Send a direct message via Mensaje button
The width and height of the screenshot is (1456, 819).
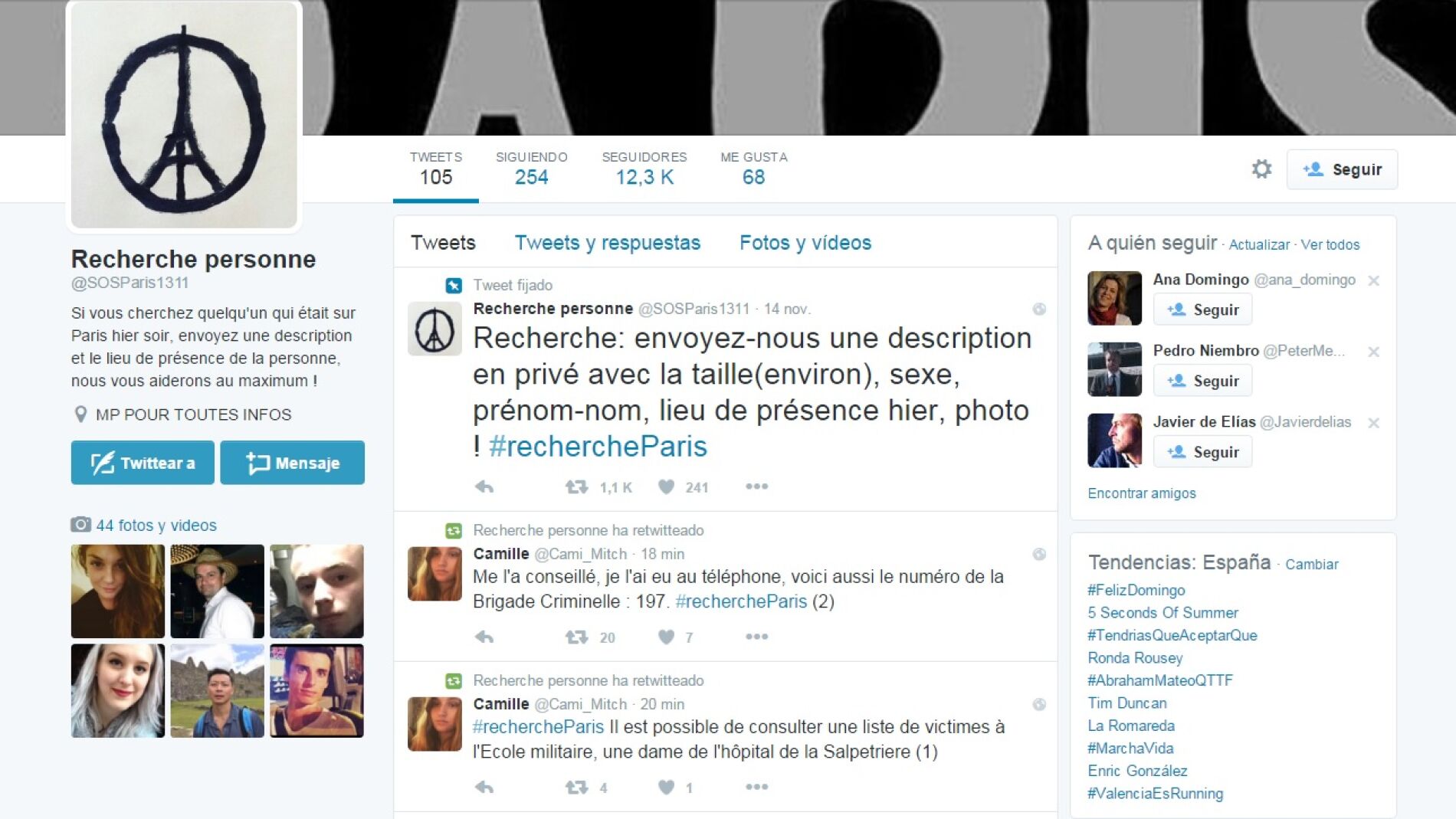pos(292,463)
